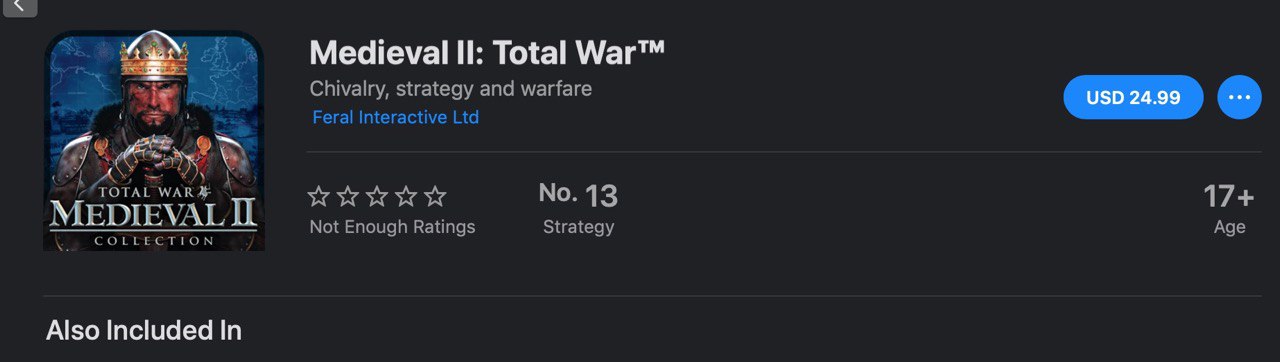Open the Strategy category label
The height and width of the screenshot is (362, 1280).
578,227
